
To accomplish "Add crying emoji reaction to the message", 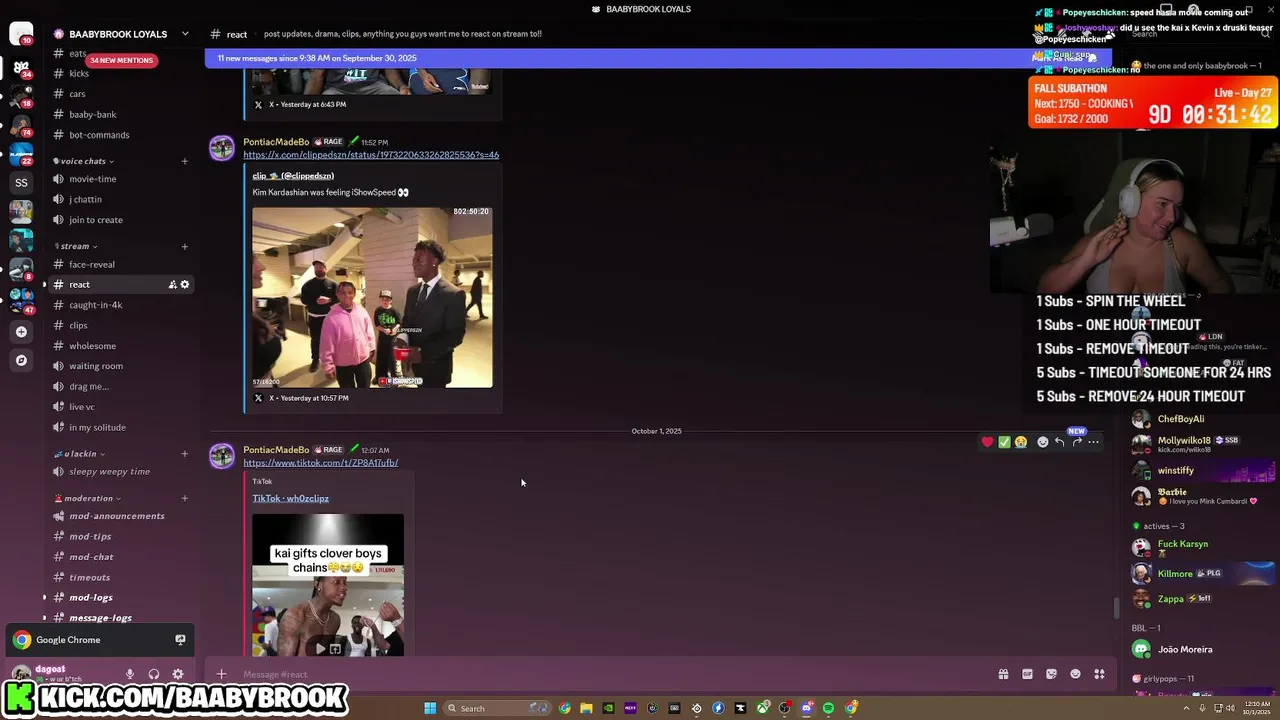I will click(1021, 442).
